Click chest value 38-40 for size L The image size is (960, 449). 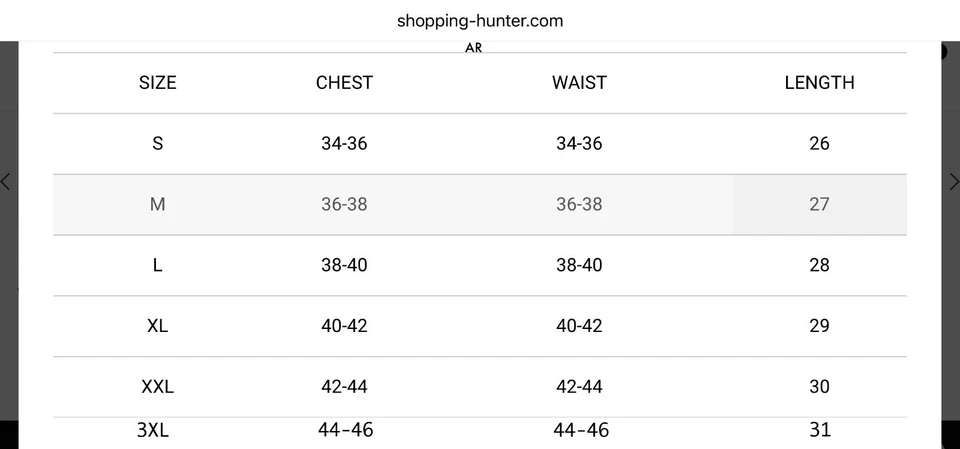[x=344, y=266]
